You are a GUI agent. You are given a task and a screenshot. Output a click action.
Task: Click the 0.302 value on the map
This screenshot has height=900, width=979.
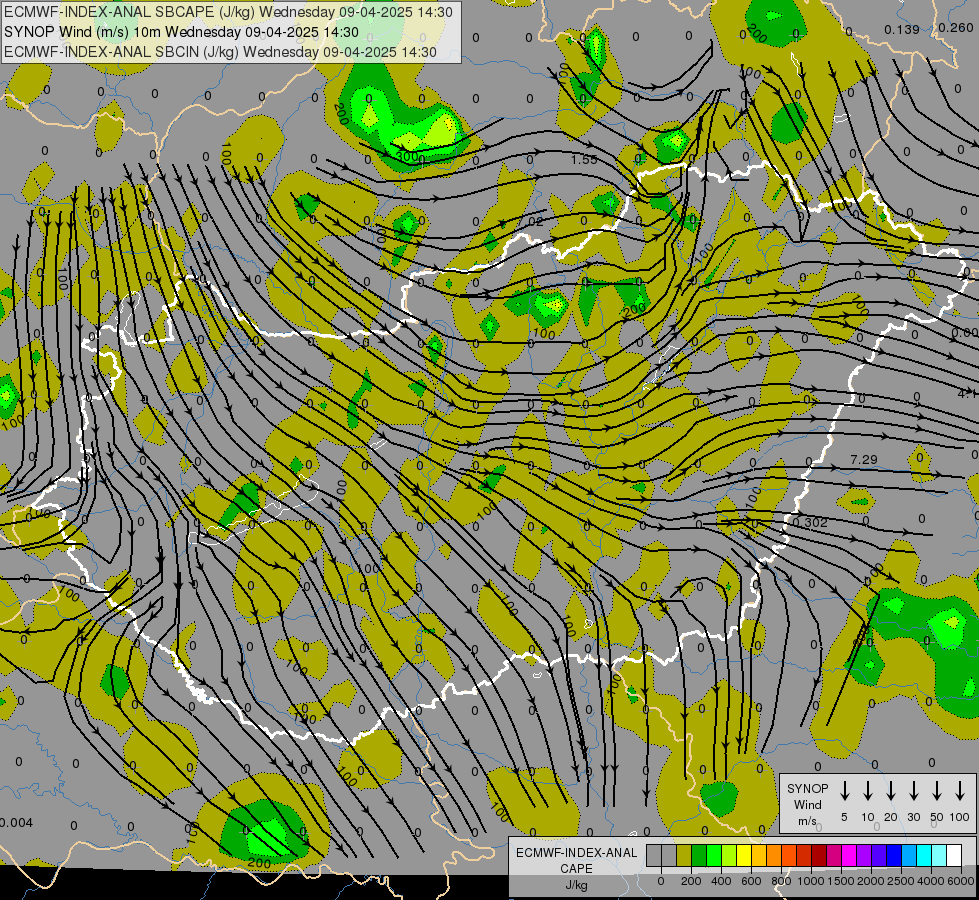pos(810,522)
